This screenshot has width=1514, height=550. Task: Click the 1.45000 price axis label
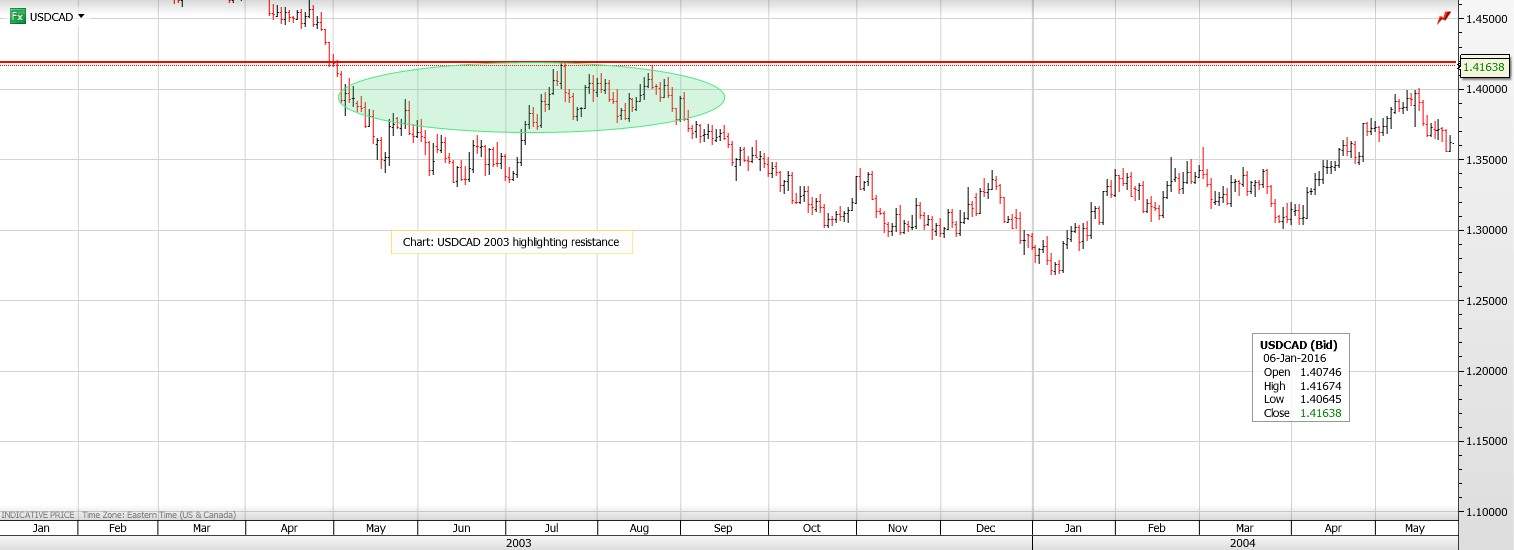click(x=1484, y=19)
